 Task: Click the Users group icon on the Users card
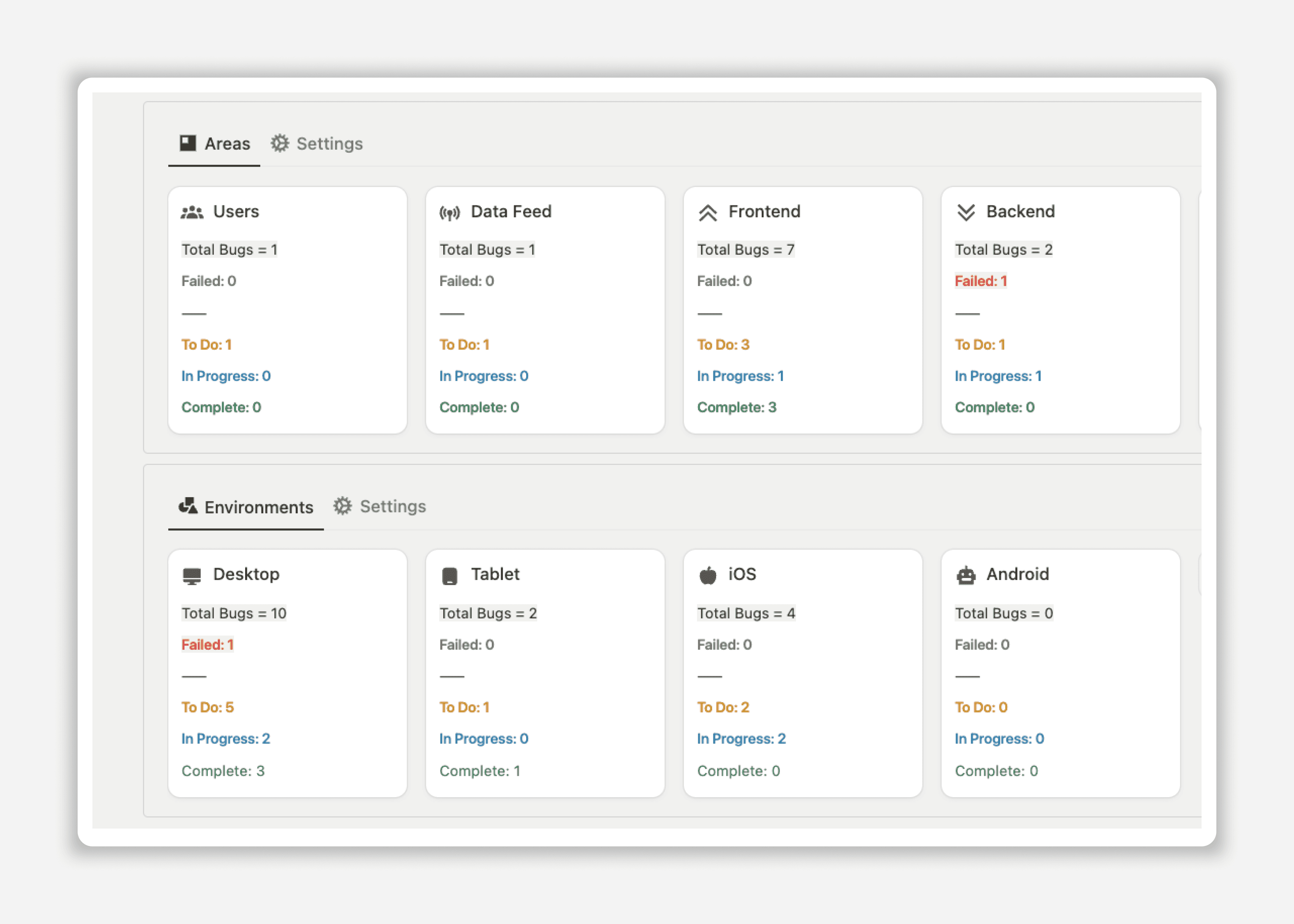[x=192, y=211]
